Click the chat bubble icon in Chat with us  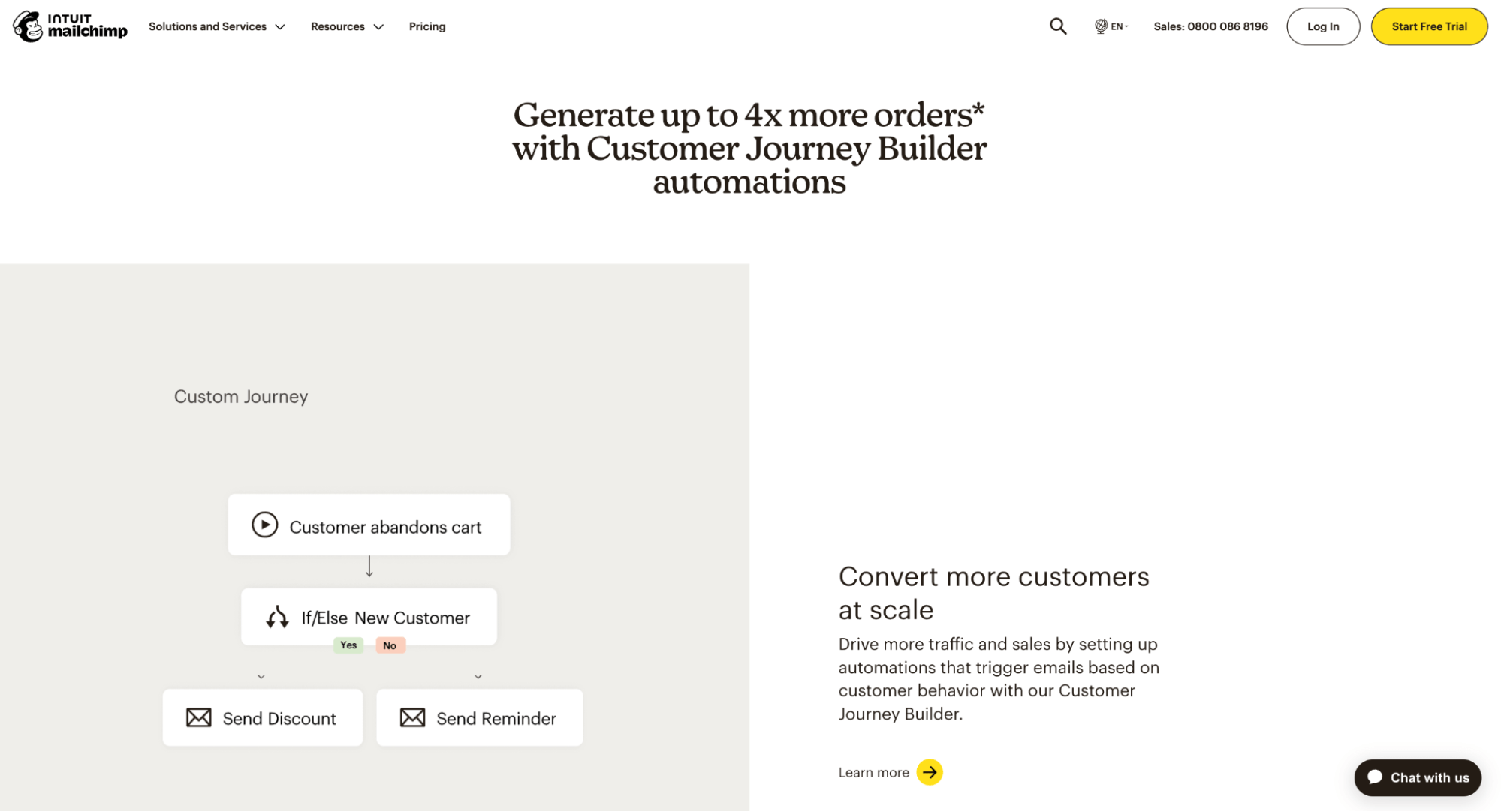tap(1375, 777)
